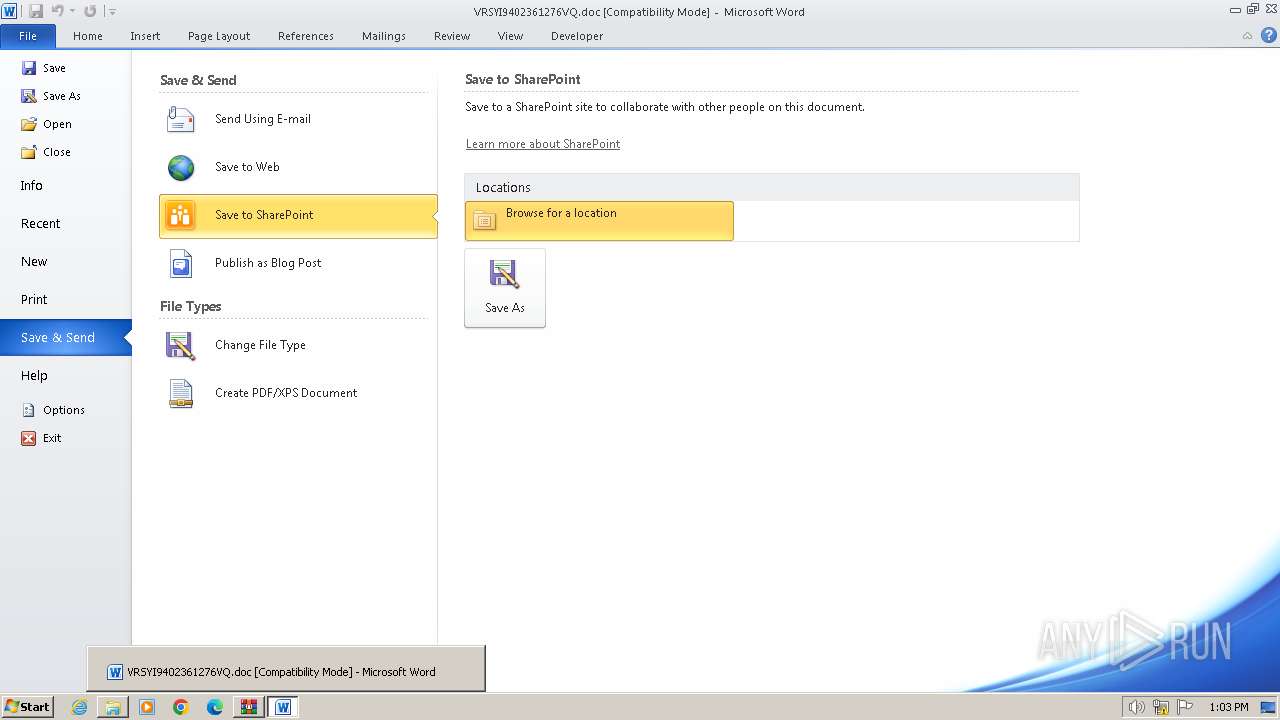Viewport: 1280px width, 720px height.
Task: Click the Save icon in Quick Access Toolbar
Action: pos(36,11)
